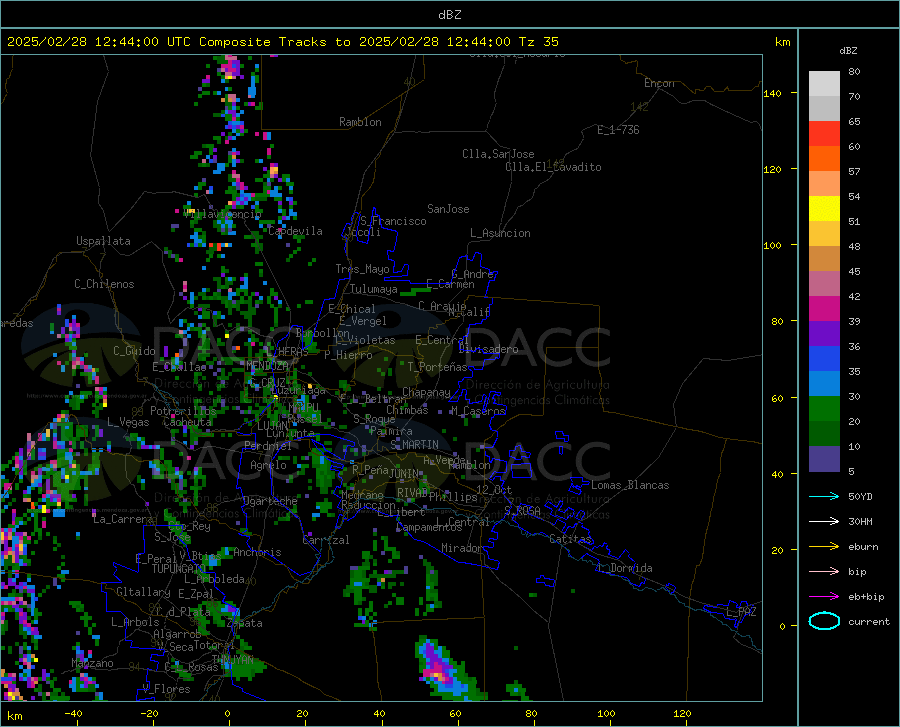Click the 39 dBZ magenta legend swatch

[x=824, y=309]
